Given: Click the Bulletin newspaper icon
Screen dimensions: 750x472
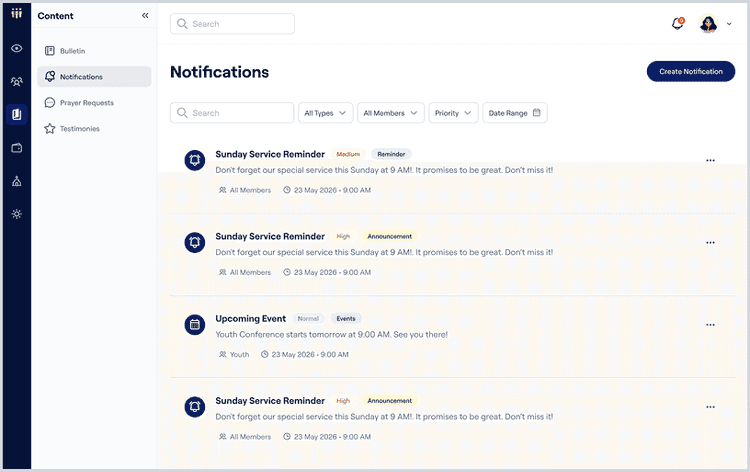Looking at the screenshot, I should tap(50, 51).
